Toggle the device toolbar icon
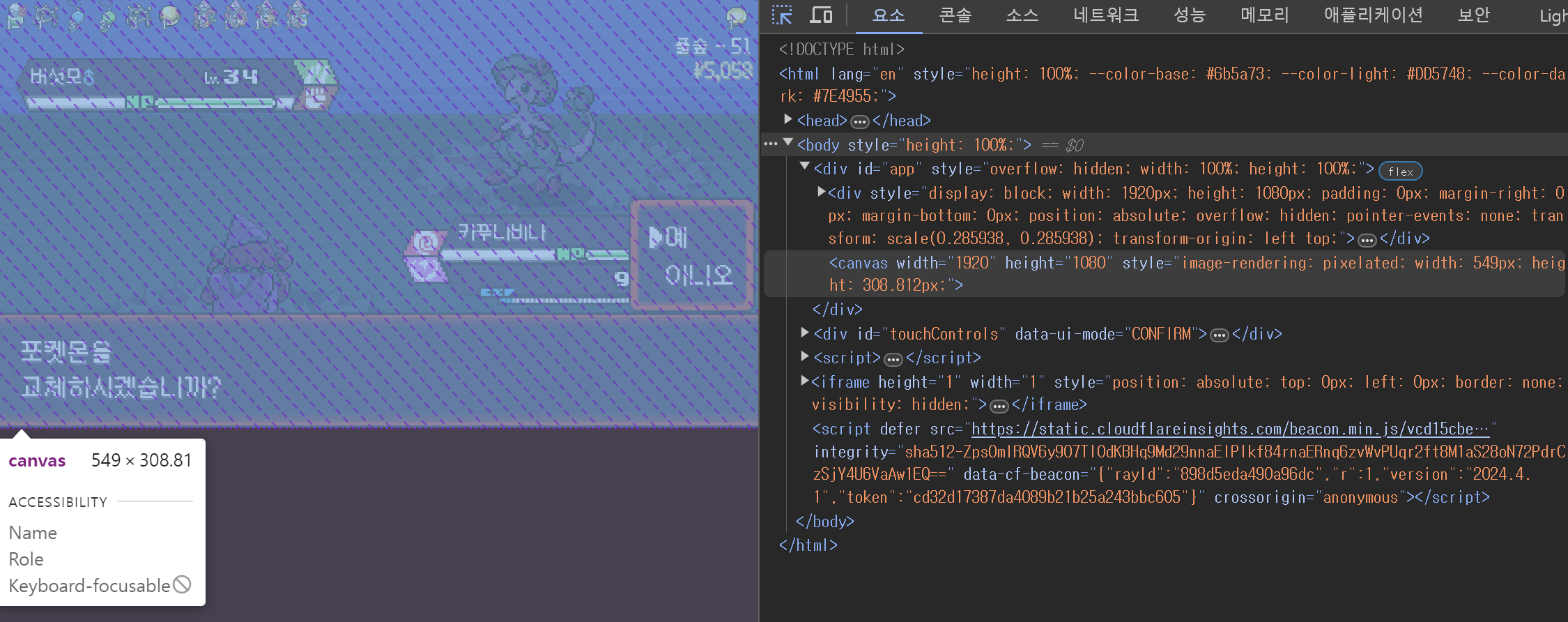Screen dimensions: 1568x622 tap(822, 15)
